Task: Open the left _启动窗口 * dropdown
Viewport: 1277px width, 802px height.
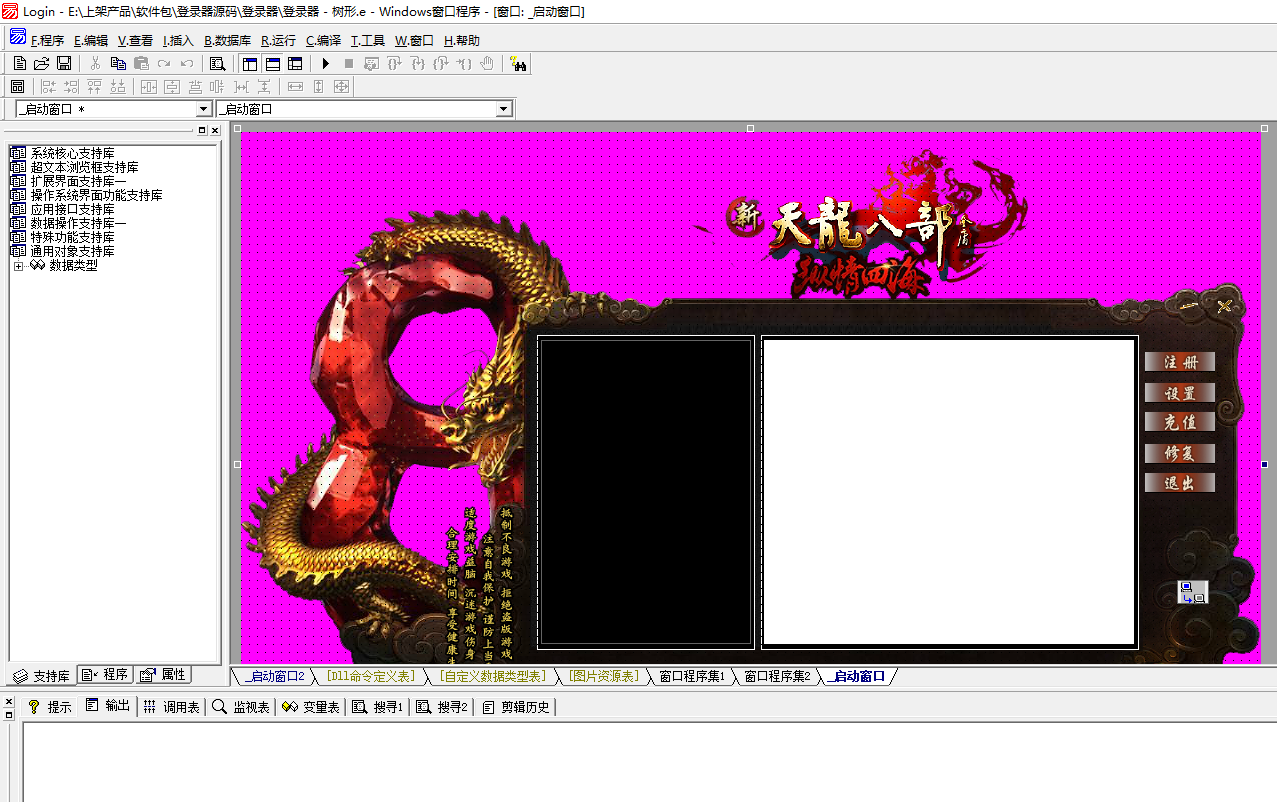Action: (204, 109)
